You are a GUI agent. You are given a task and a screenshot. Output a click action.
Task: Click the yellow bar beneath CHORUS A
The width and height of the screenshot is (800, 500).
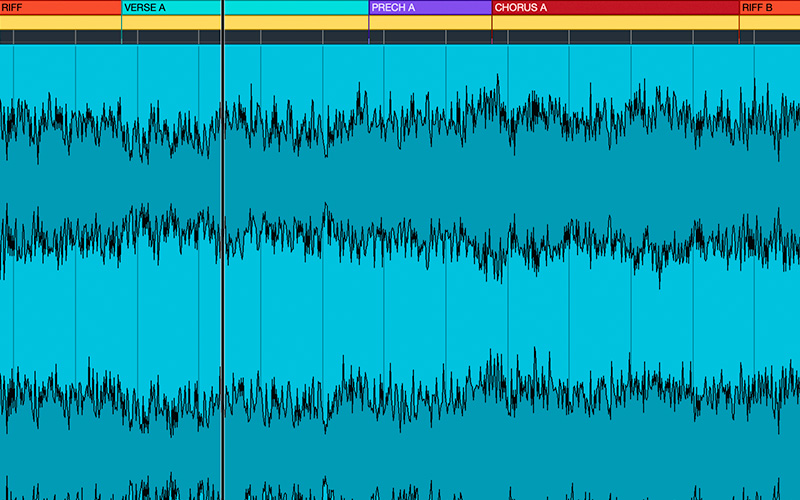(x=615, y=22)
